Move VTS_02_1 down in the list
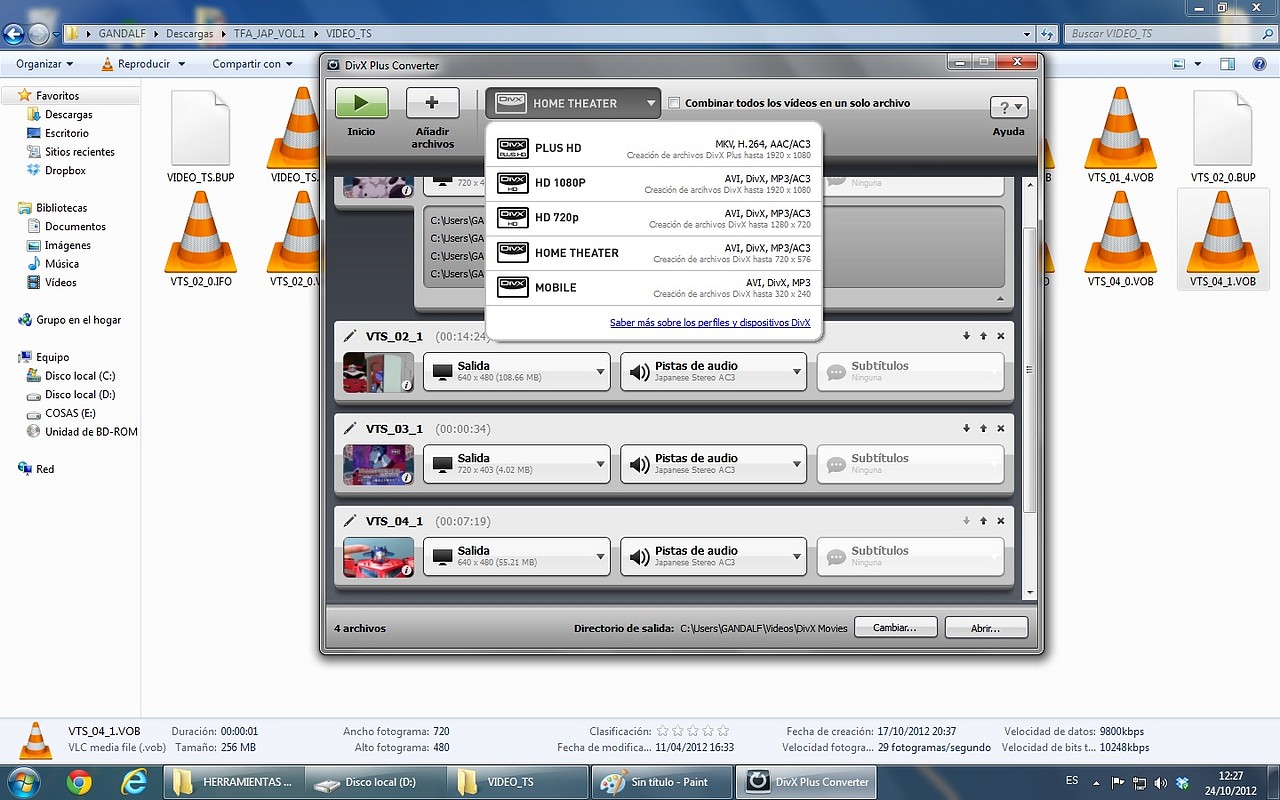This screenshot has height=800, width=1280. (966, 336)
